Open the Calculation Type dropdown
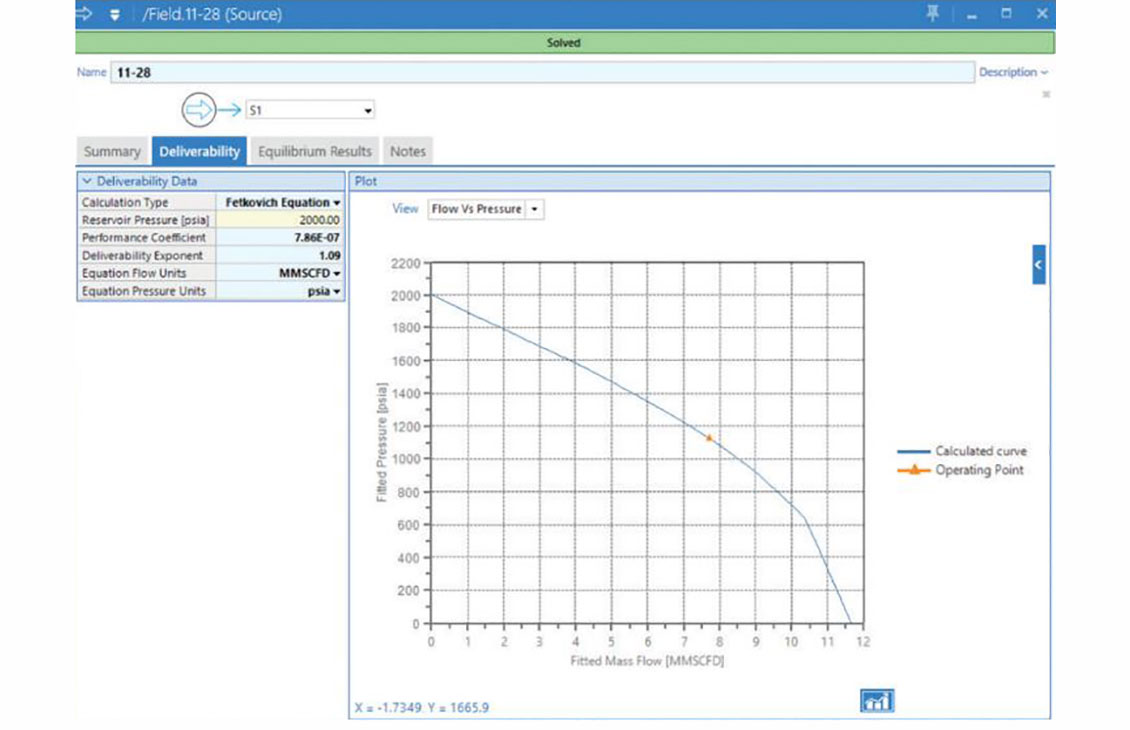1130x730 pixels. pyautogui.click(x=337, y=202)
